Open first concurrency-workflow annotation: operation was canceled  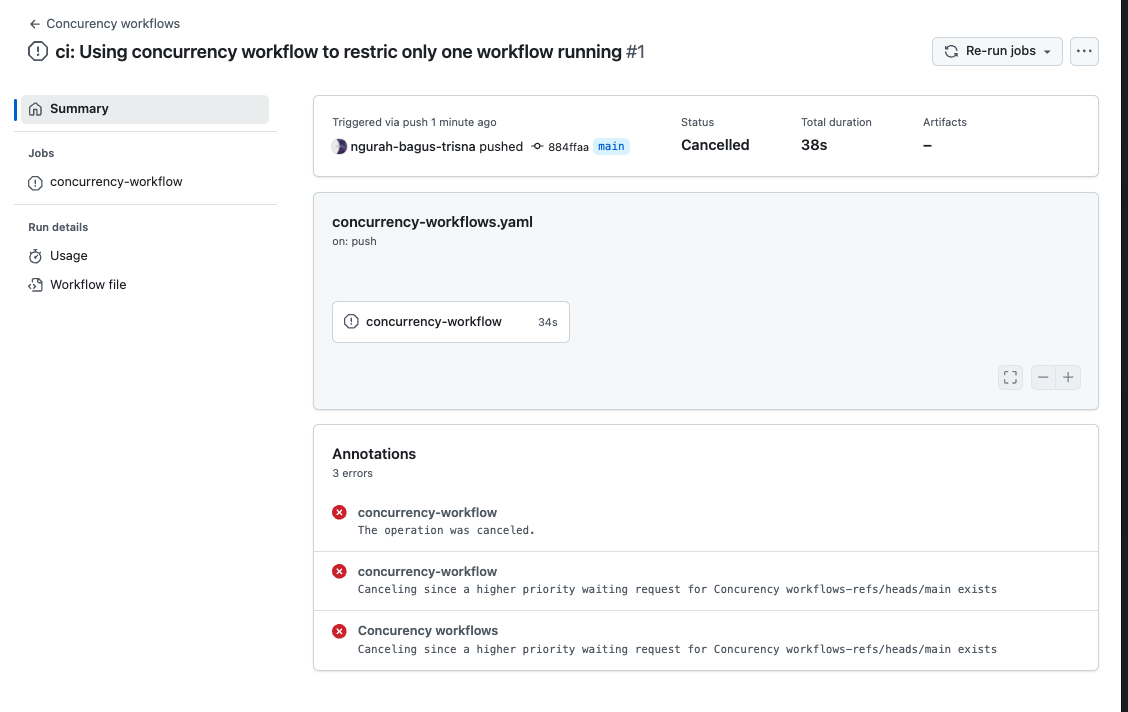(427, 513)
